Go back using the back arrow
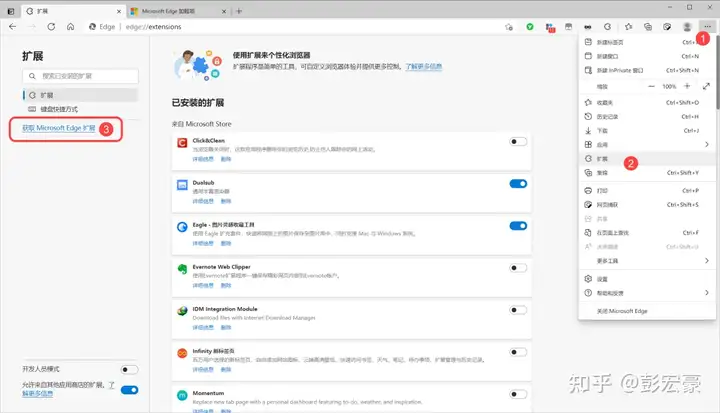 tap(12, 27)
